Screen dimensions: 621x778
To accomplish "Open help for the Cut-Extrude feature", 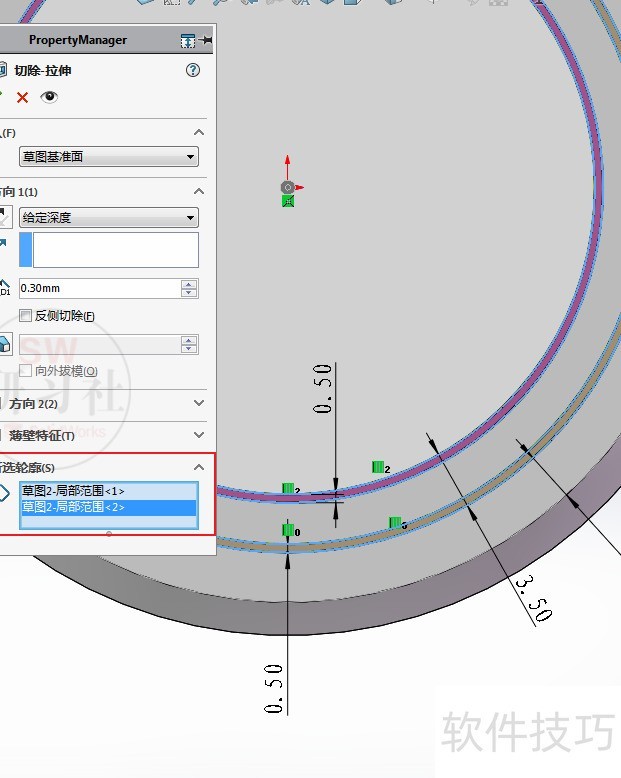I will (193, 70).
